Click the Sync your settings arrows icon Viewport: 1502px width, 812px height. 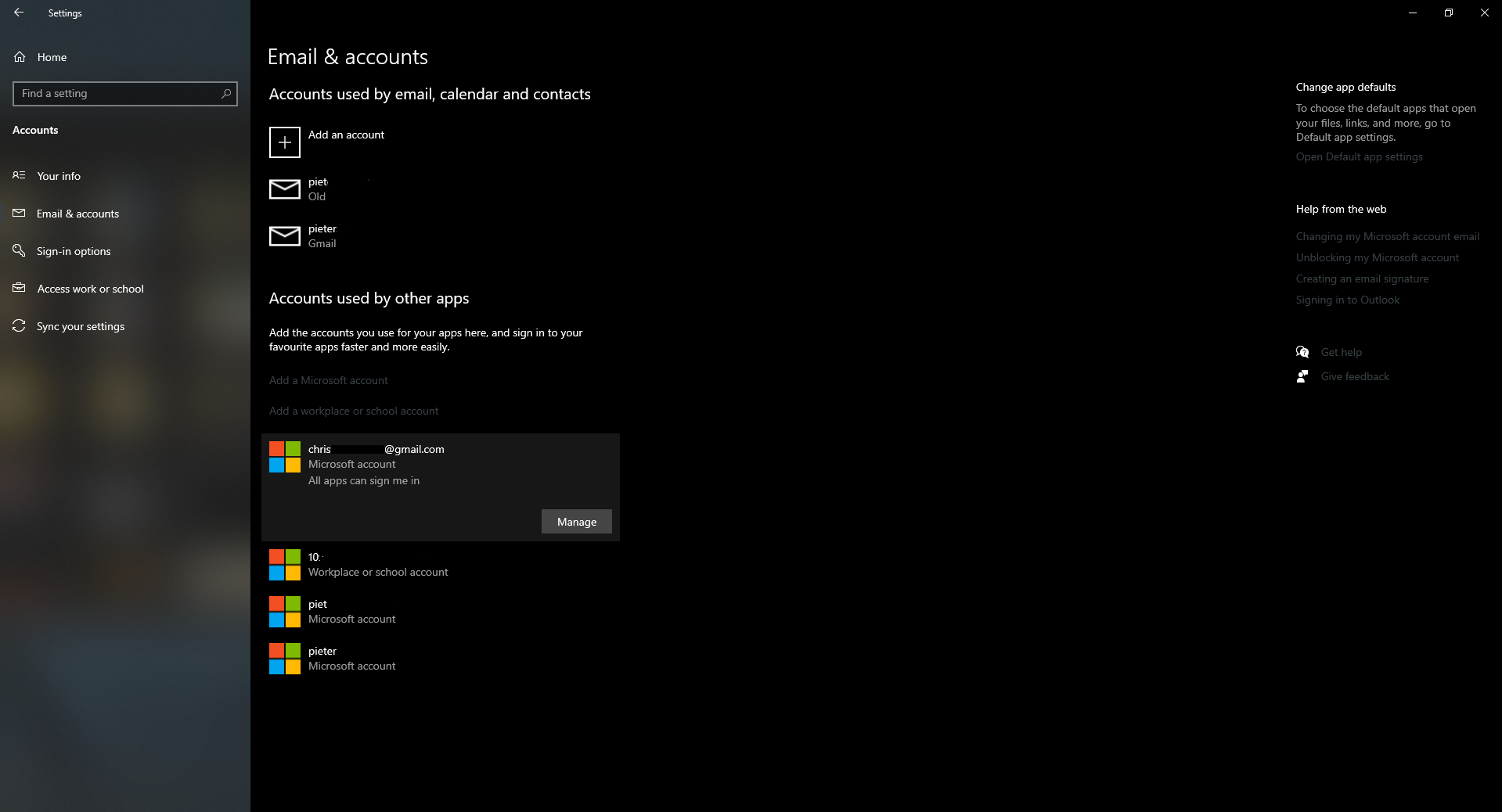click(19, 325)
